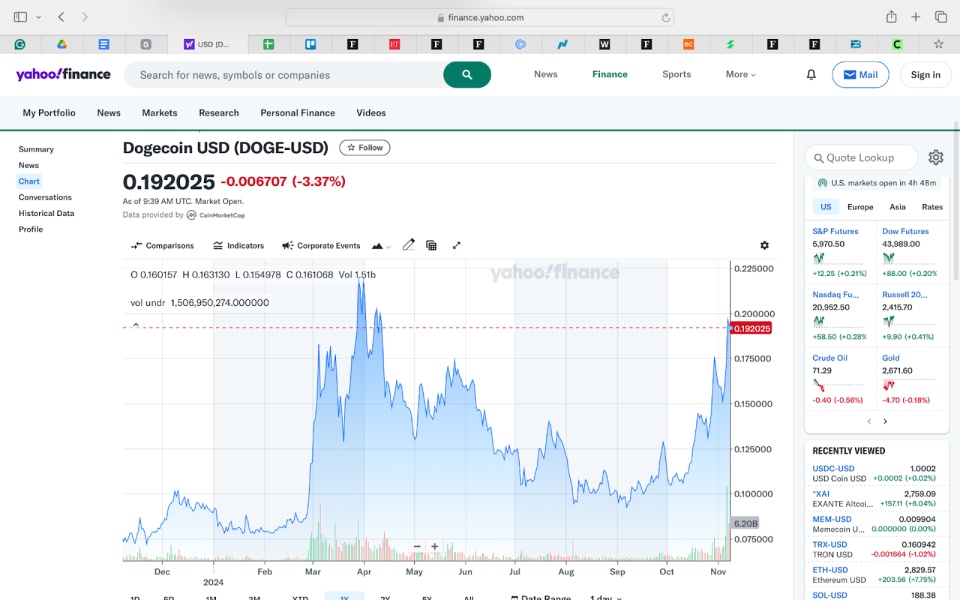Open Indicators menu

coord(238,246)
